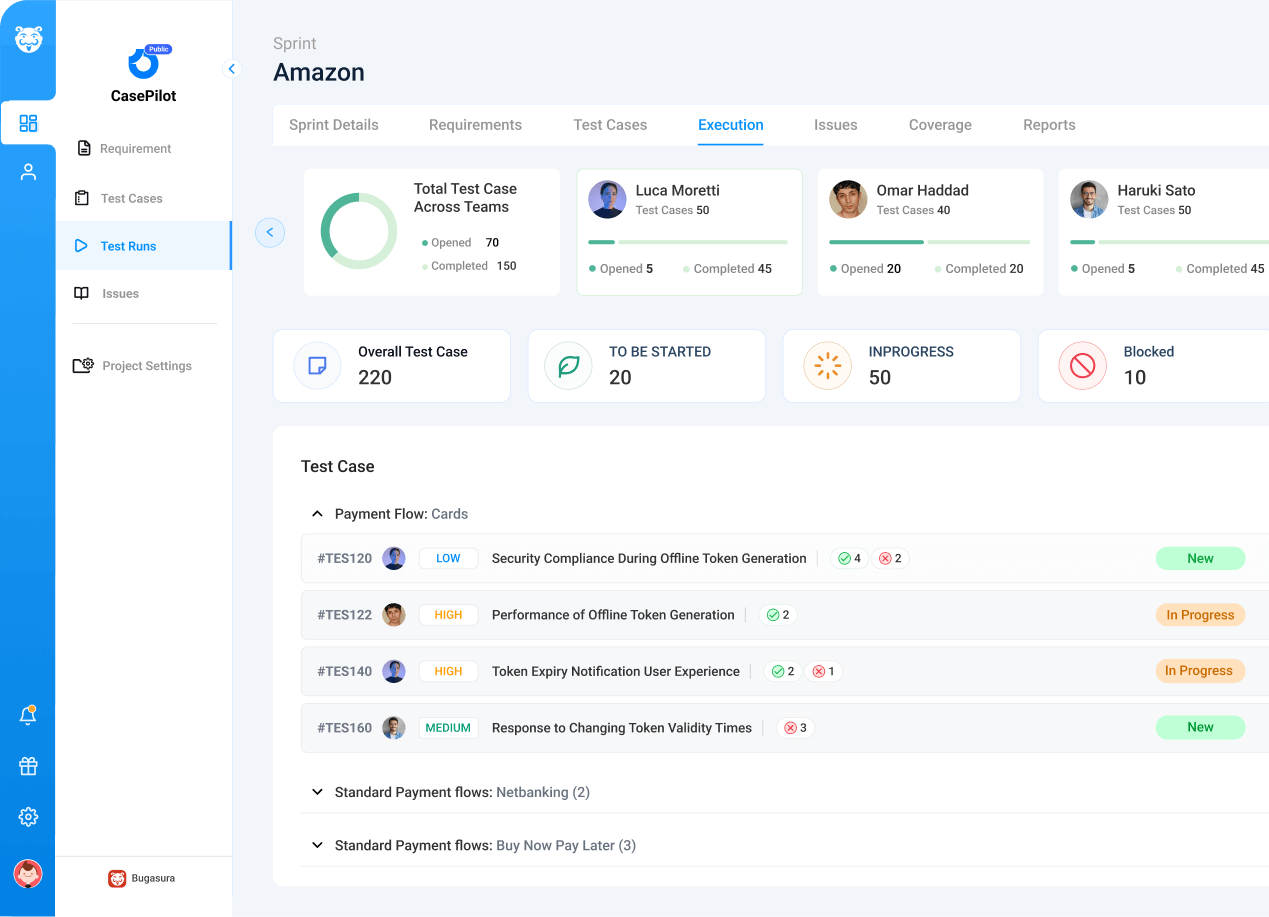The height and width of the screenshot is (917, 1269).
Task: Open the gift box icon
Action: click(x=28, y=766)
